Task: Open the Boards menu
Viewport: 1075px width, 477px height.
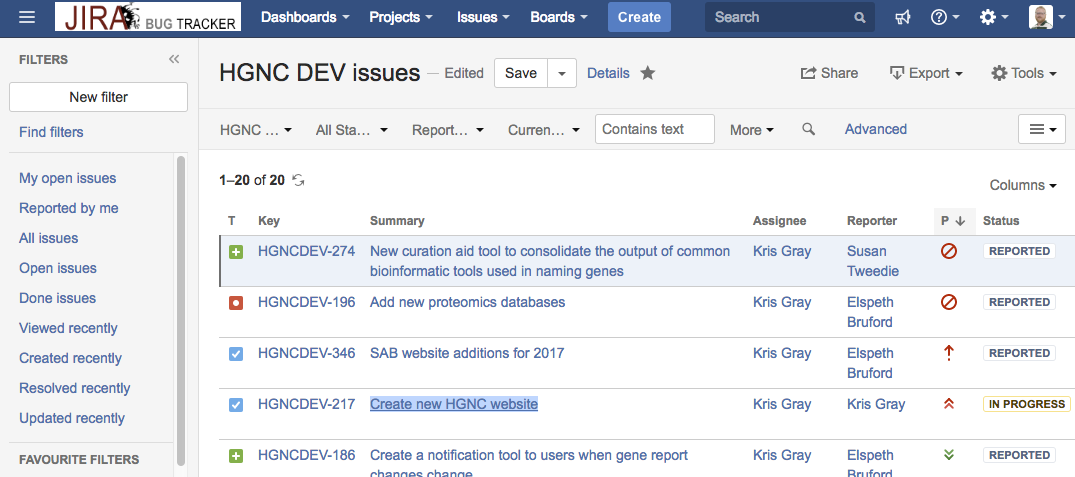Action: coord(559,17)
